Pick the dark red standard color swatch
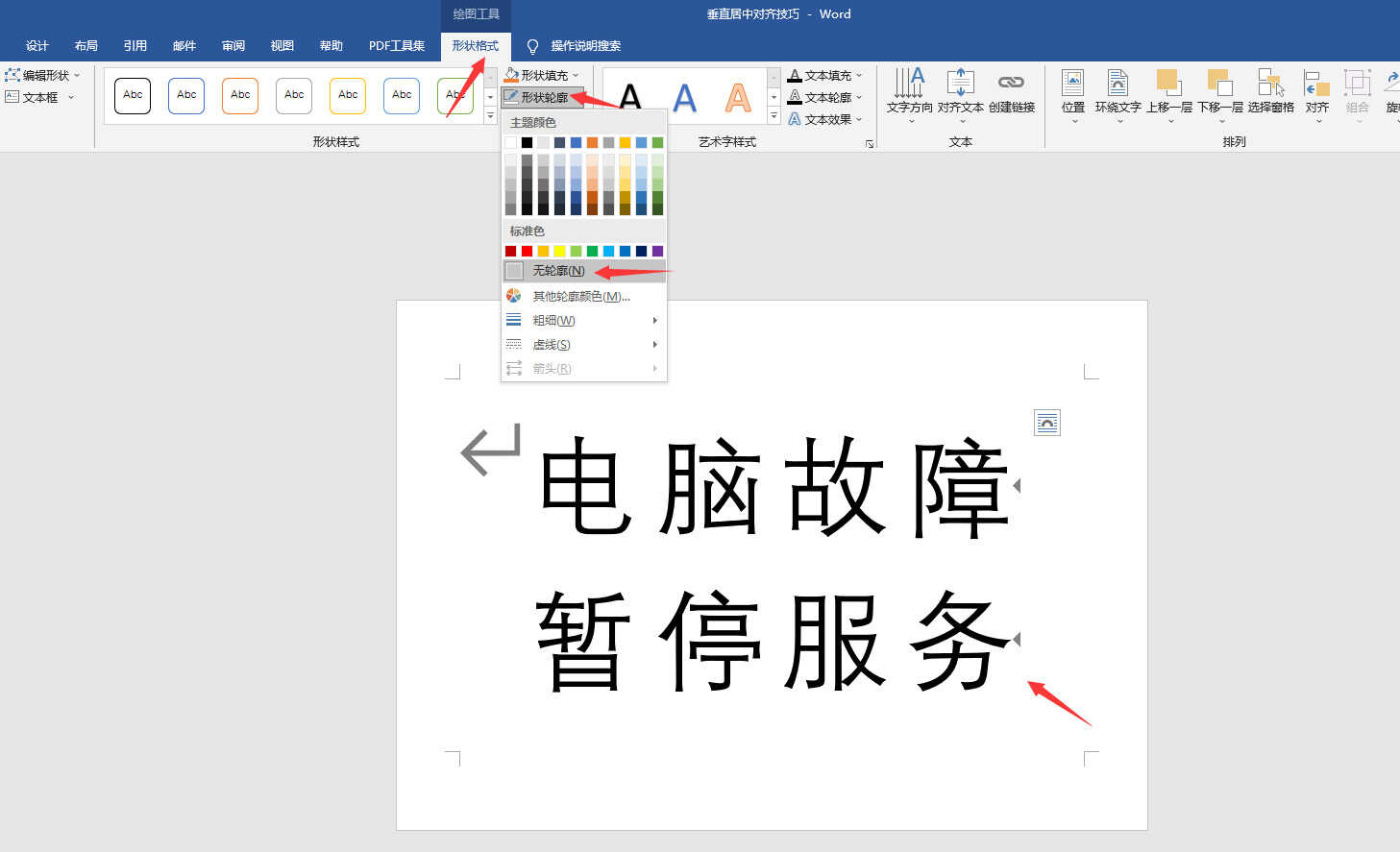The image size is (1400, 852). [510, 251]
